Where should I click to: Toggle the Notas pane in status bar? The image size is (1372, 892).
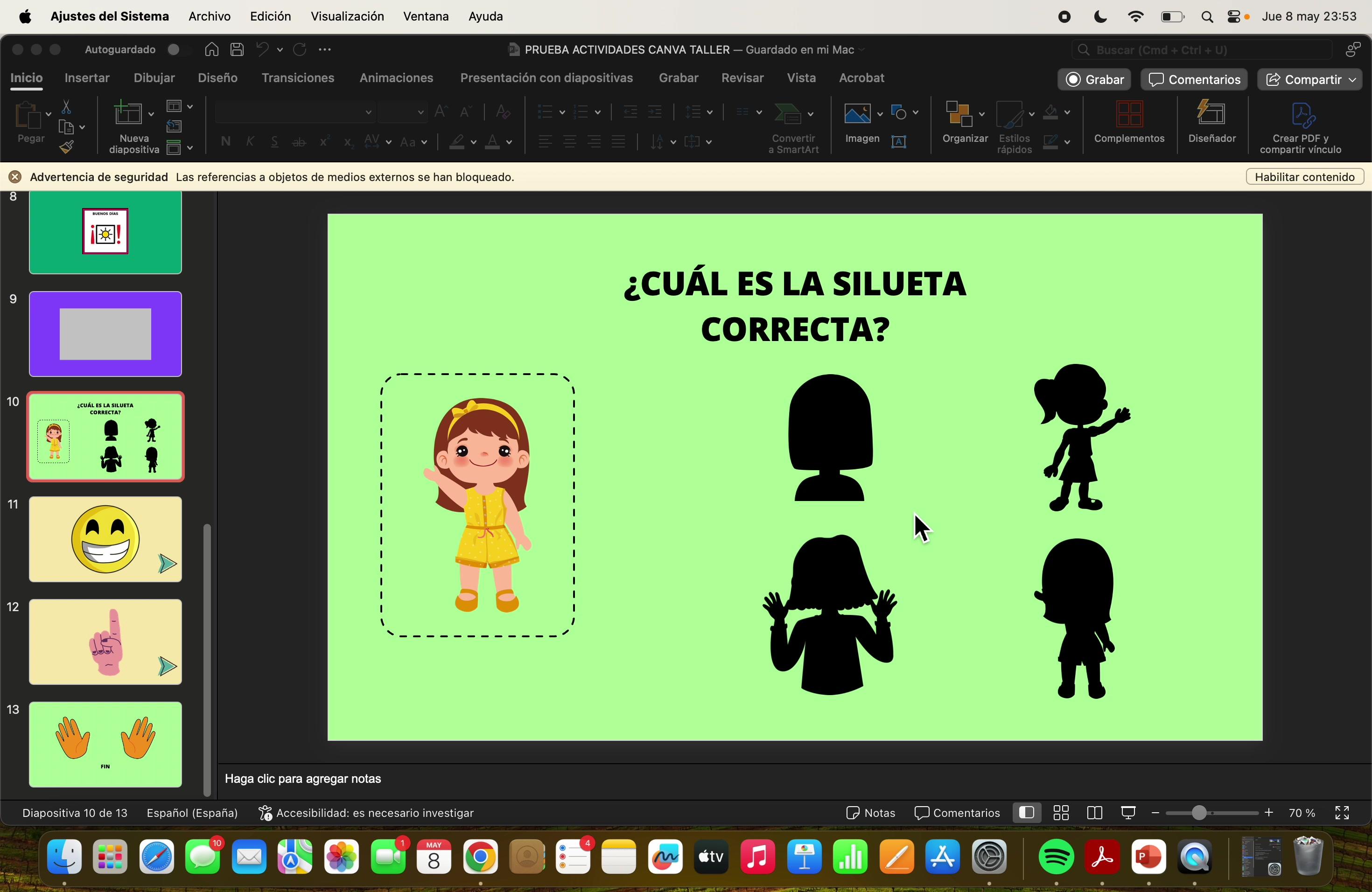click(870, 813)
